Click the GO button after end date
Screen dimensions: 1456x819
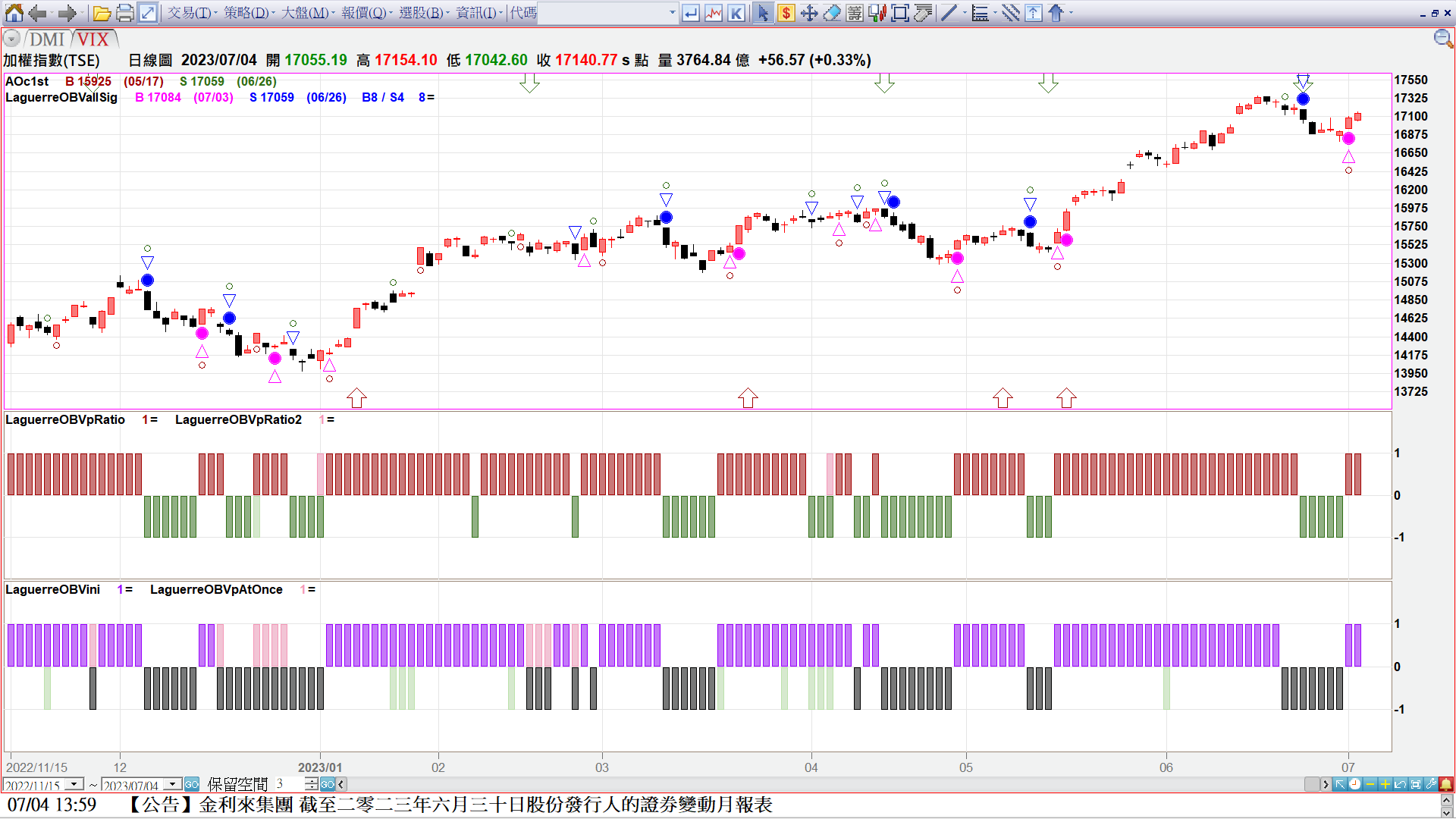point(192,784)
